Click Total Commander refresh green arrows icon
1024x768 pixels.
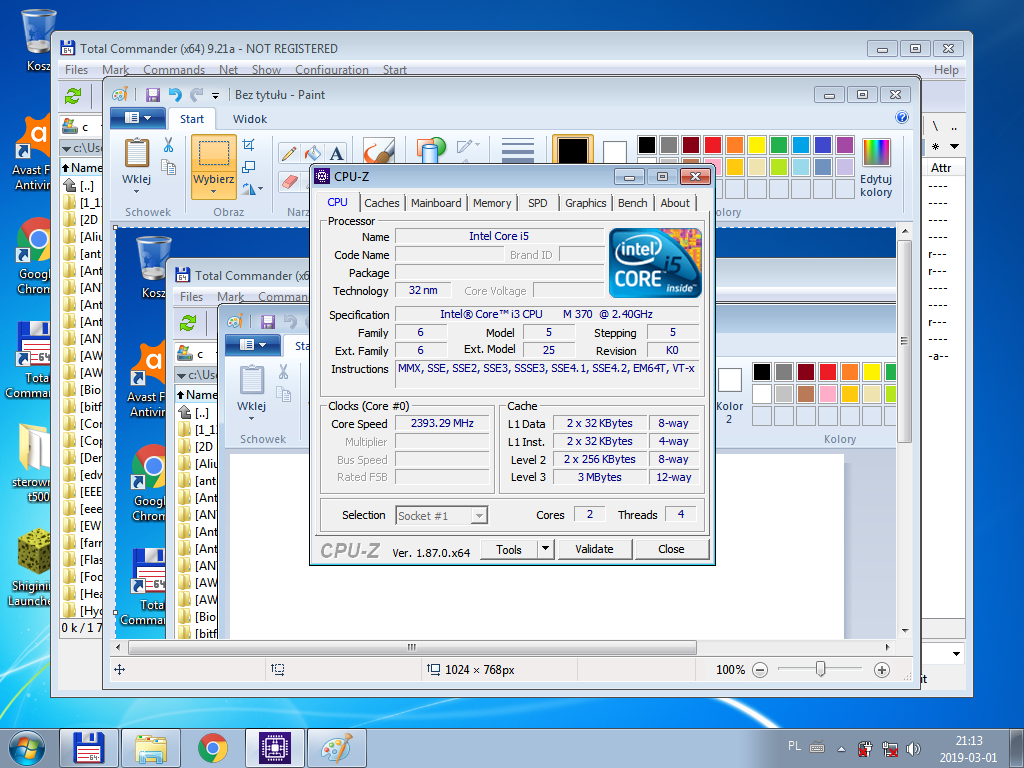[x=73, y=96]
